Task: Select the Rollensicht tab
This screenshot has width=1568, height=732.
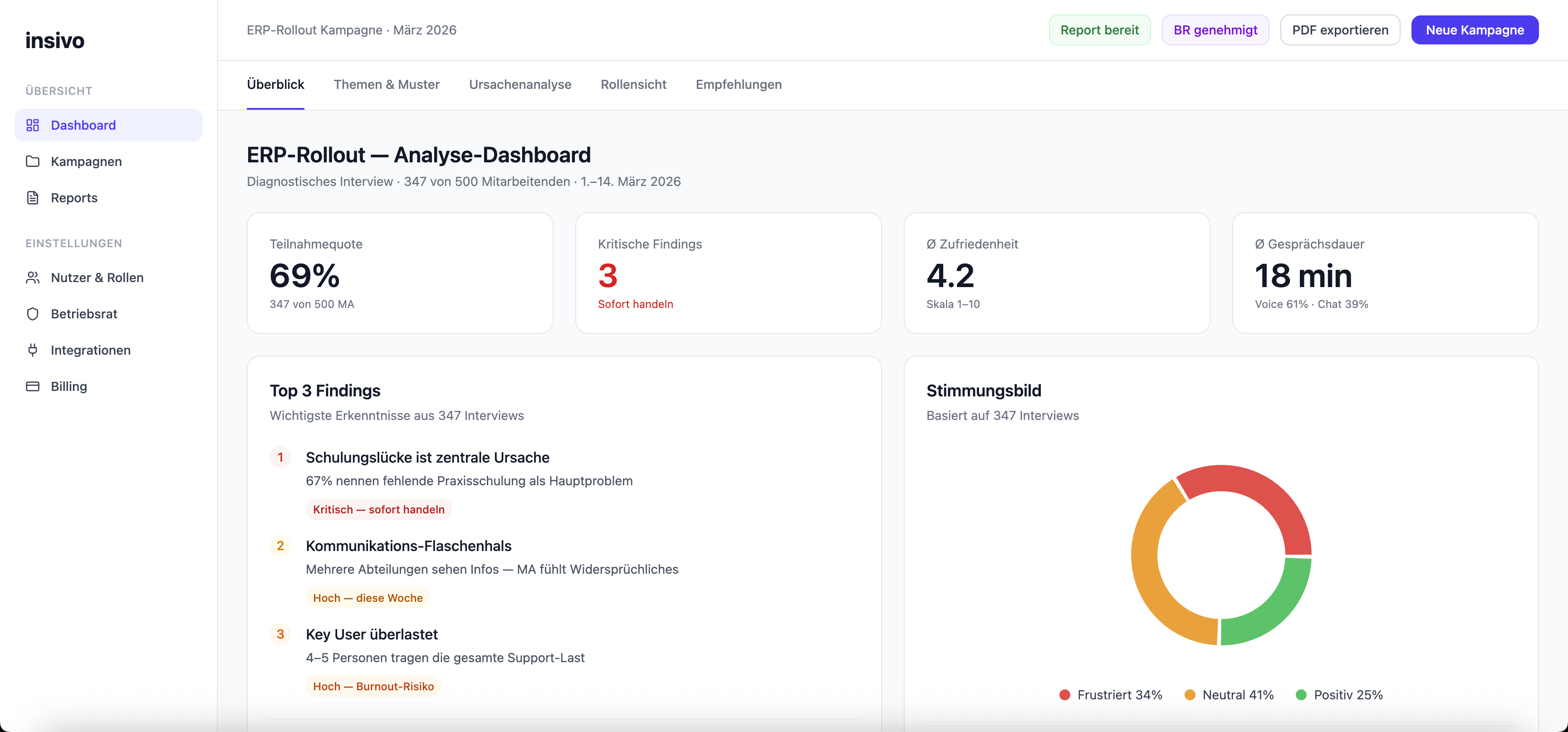Action: pyautogui.click(x=633, y=84)
